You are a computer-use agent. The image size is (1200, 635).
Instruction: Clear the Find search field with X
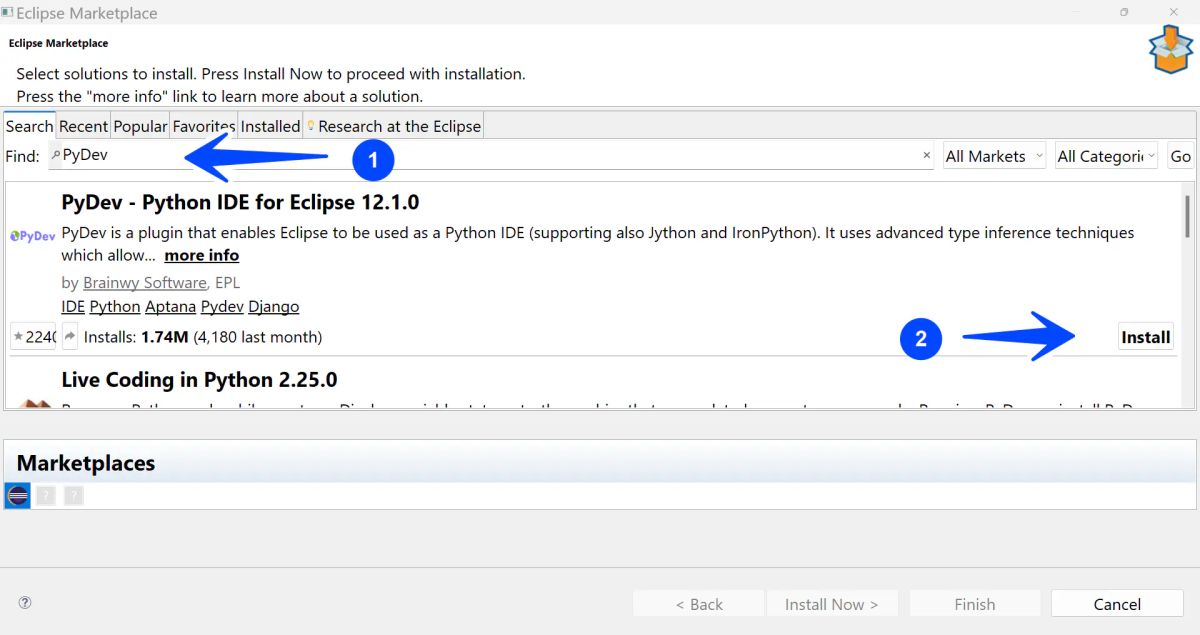tap(926, 156)
